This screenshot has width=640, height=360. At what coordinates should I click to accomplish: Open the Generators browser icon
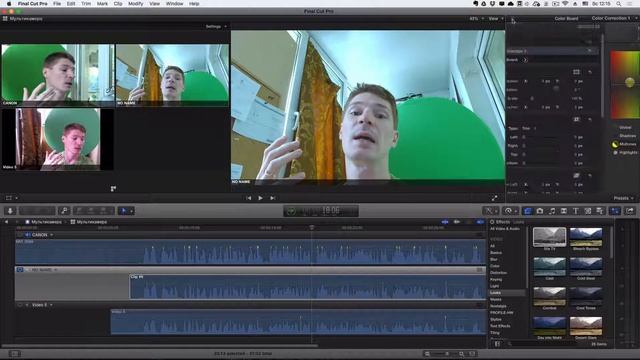588,211
